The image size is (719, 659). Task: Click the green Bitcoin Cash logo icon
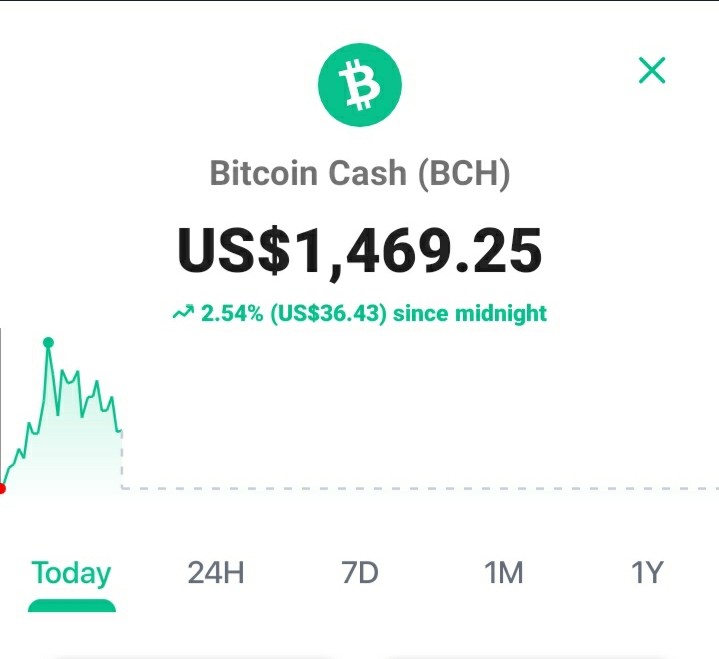[x=360, y=85]
